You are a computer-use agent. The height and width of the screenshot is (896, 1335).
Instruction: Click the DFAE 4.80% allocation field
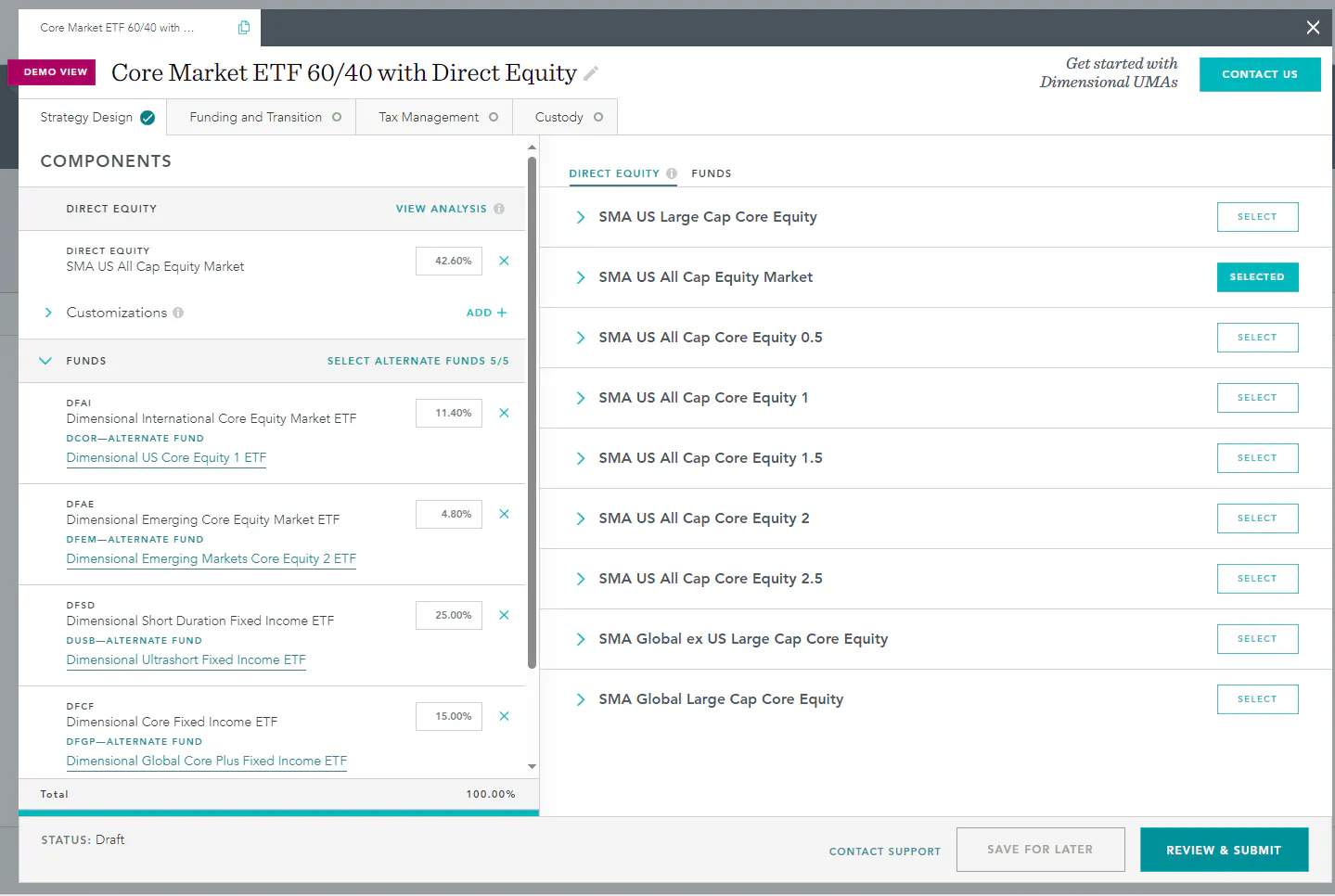pos(449,514)
